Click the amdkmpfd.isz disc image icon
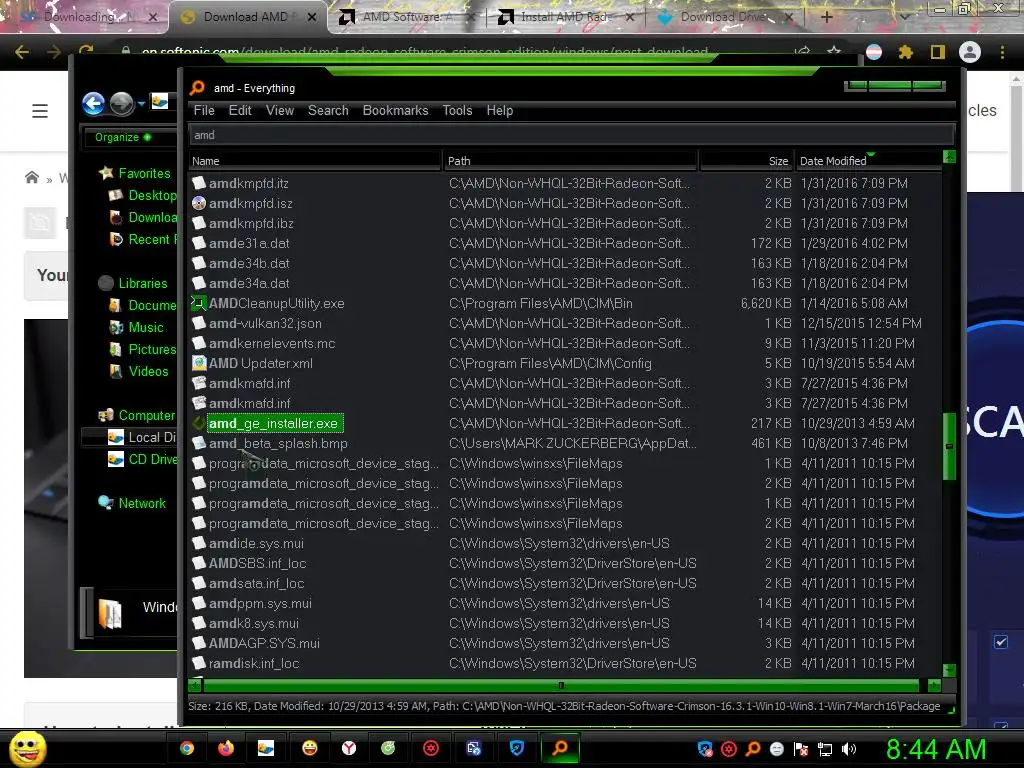The height and width of the screenshot is (768, 1024). tap(199, 203)
